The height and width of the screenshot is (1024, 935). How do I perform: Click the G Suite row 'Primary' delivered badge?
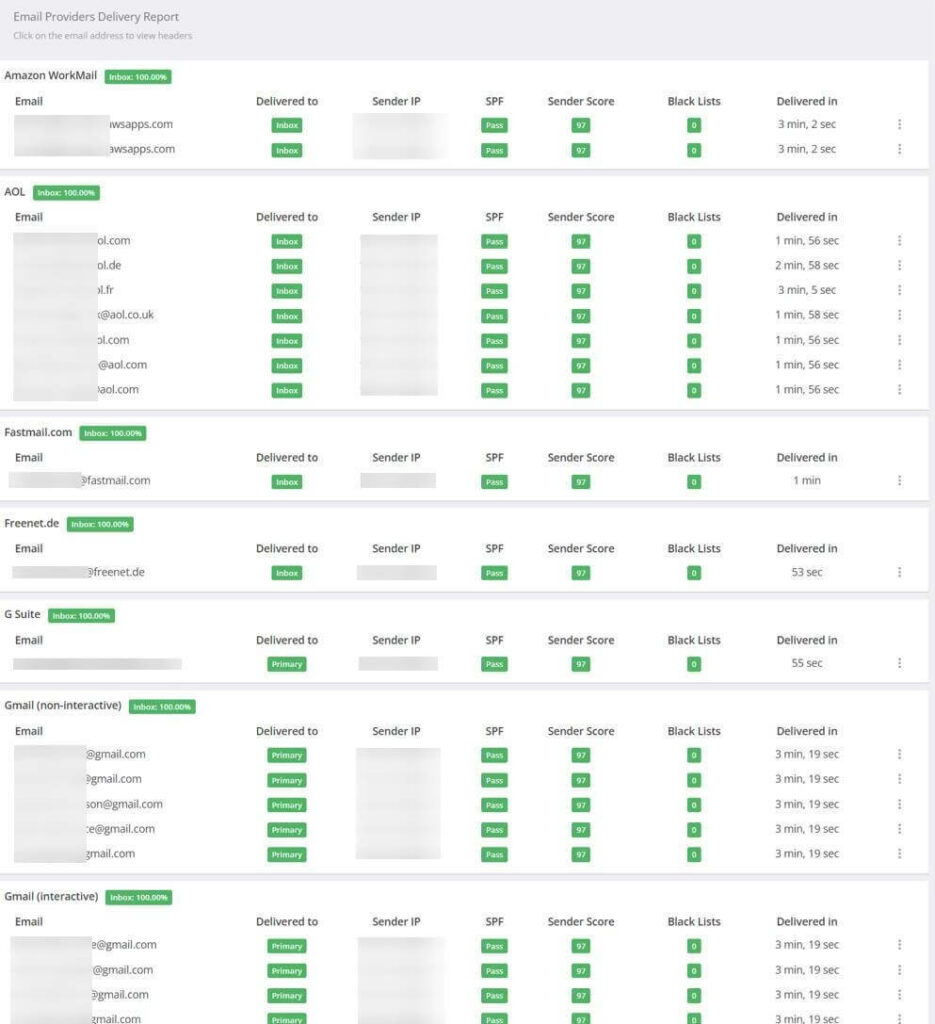click(x=287, y=664)
